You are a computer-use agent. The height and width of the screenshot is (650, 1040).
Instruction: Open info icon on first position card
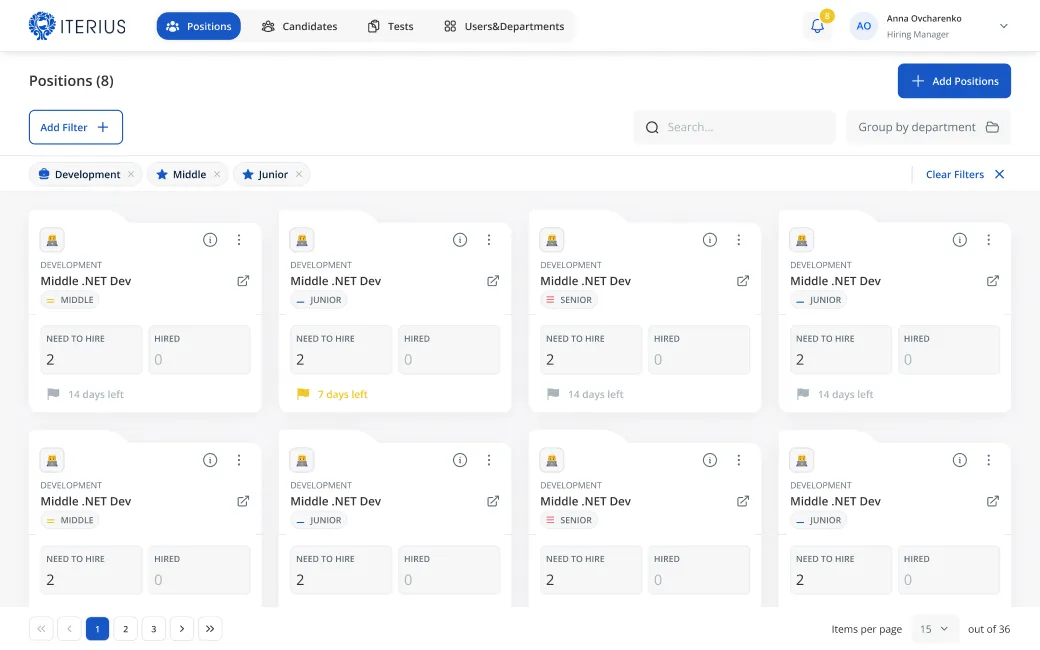pos(210,240)
